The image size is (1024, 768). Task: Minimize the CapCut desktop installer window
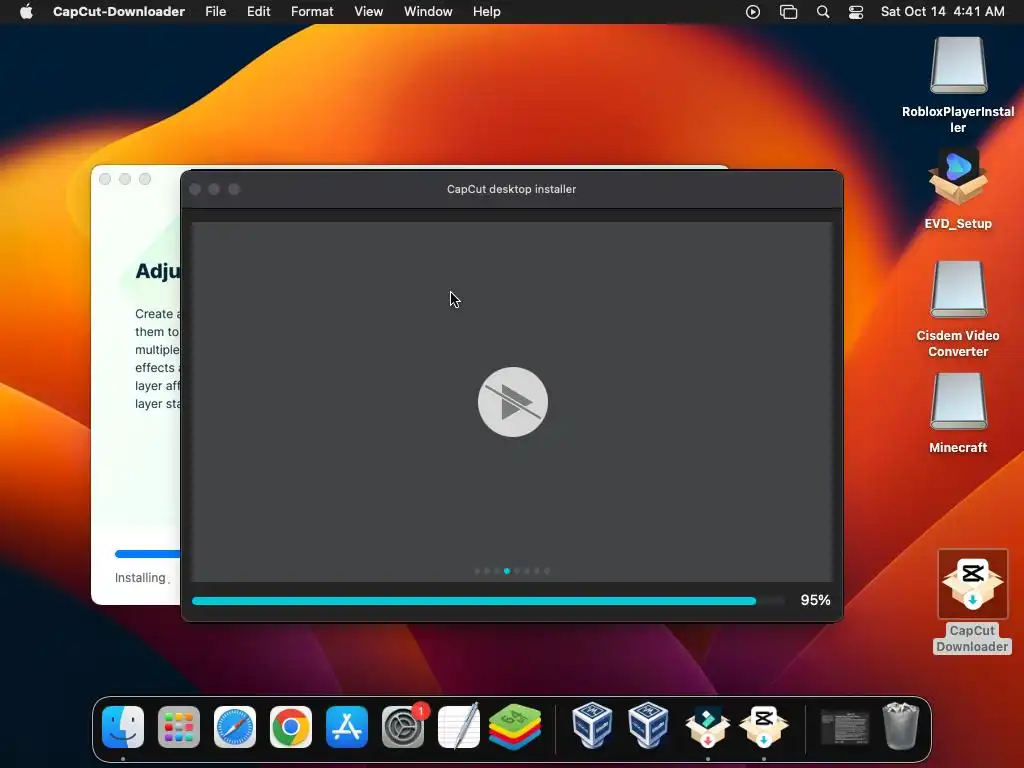point(214,189)
